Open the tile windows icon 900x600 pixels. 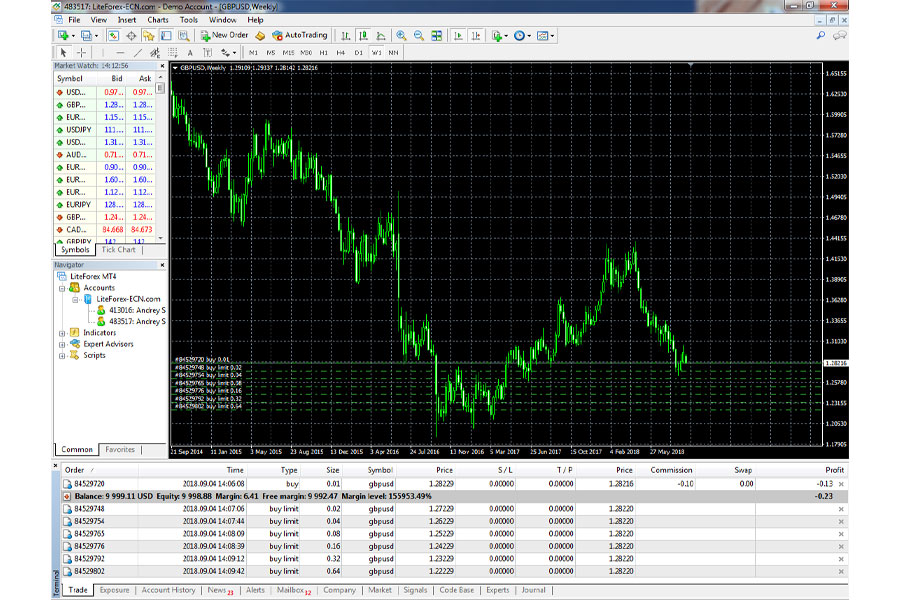point(437,36)
